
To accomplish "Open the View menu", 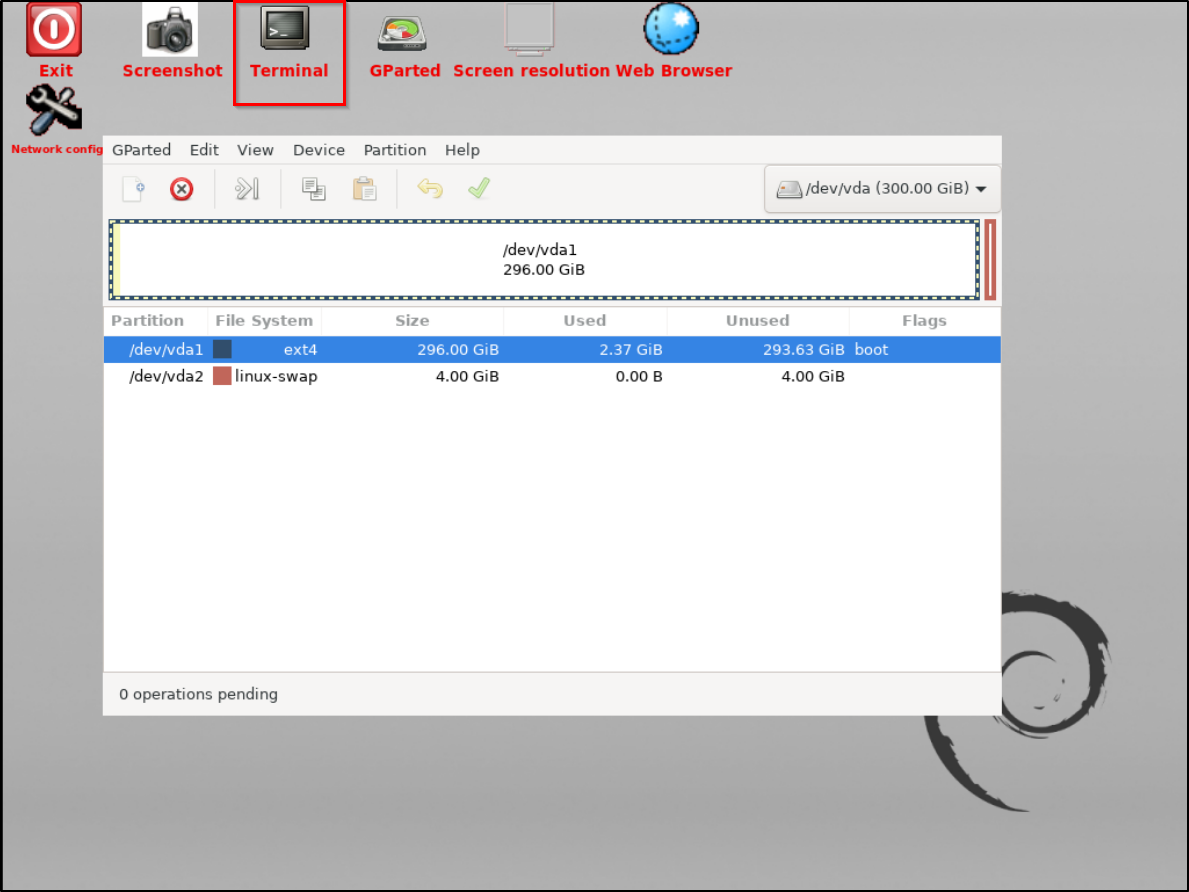I will point(255,150).
